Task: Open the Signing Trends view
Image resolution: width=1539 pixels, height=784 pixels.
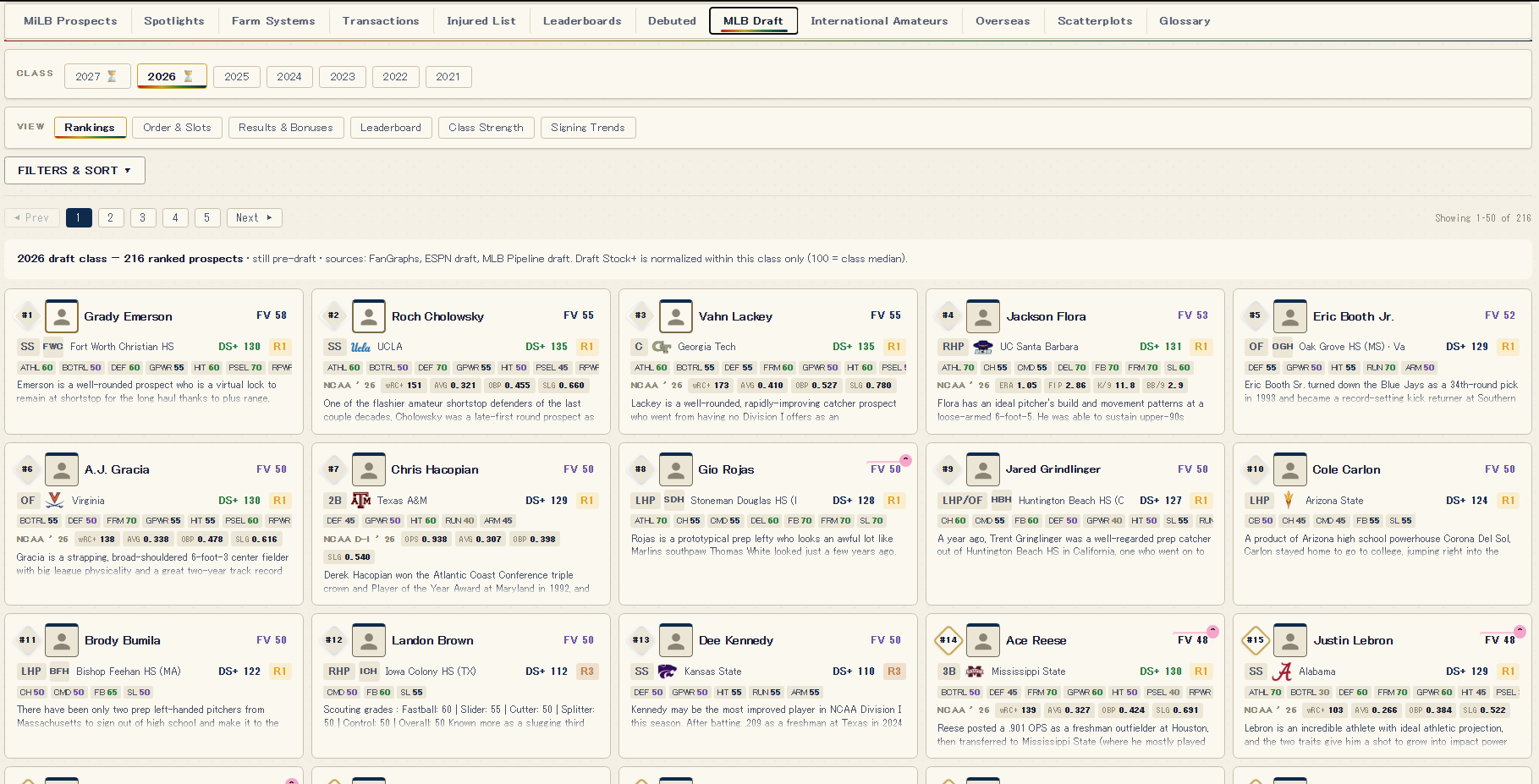Action: tap(587, 128)
